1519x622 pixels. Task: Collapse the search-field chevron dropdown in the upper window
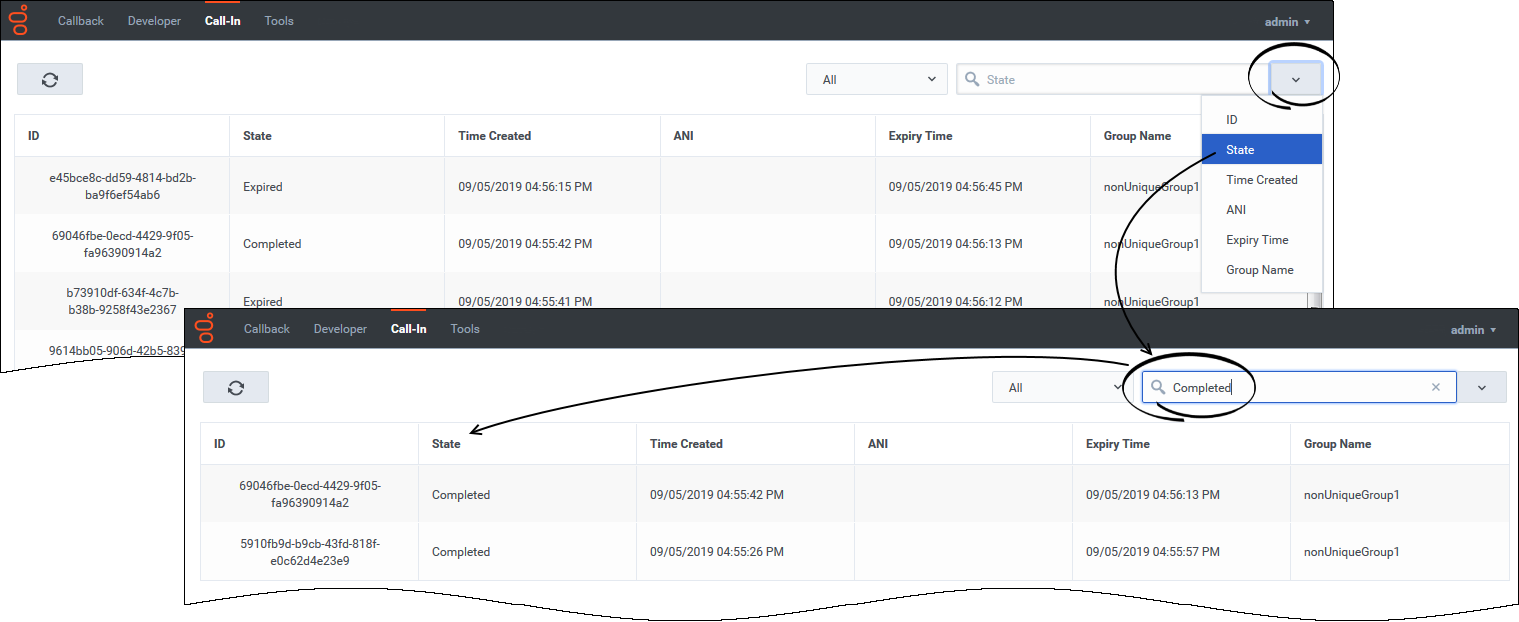[1295, 80]
